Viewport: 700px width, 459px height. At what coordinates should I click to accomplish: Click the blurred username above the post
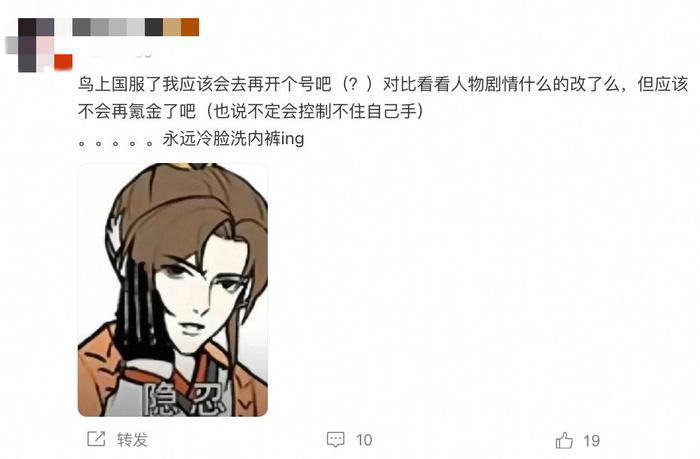(126, 27)
